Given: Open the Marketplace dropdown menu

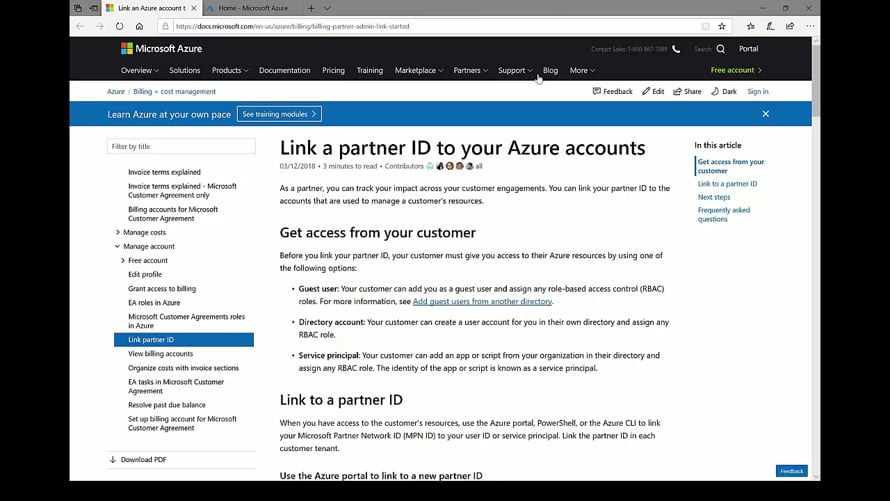Looking at the screenshot, I should (419, 70).
